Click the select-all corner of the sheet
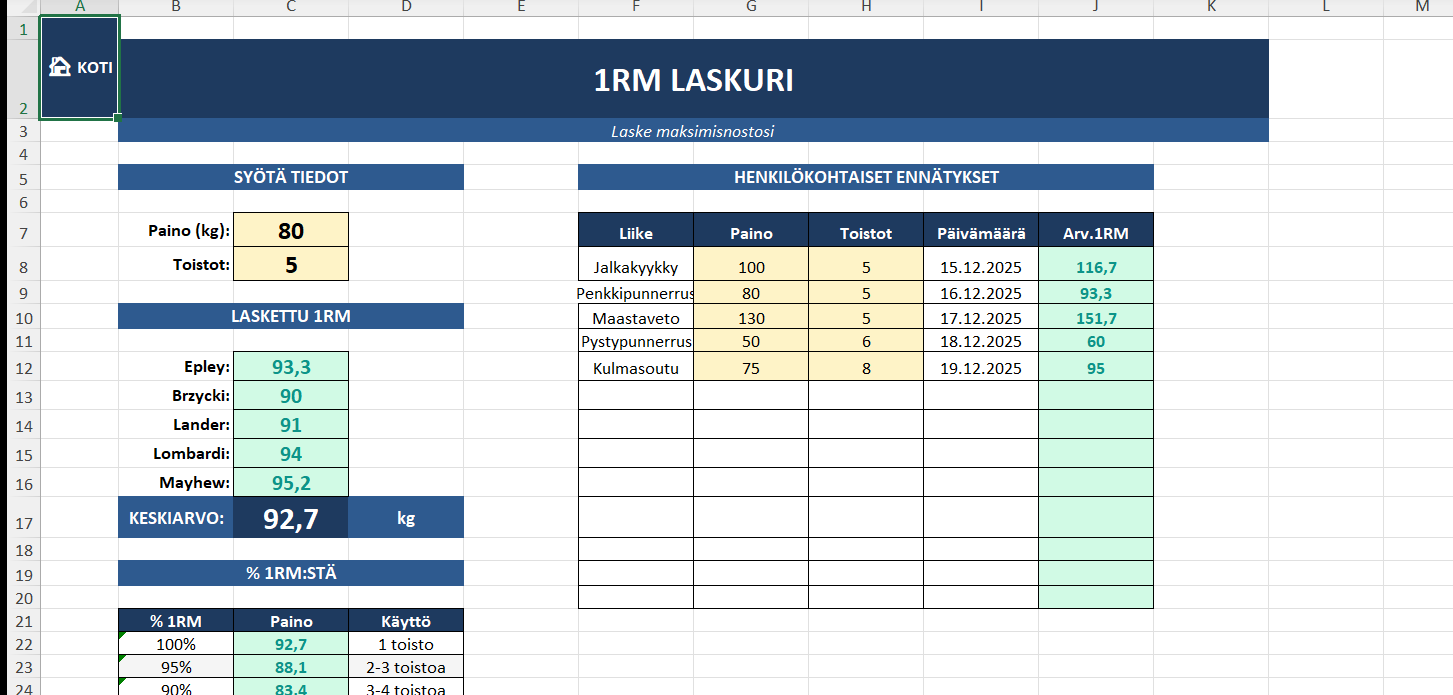 (x=19, y=7)
